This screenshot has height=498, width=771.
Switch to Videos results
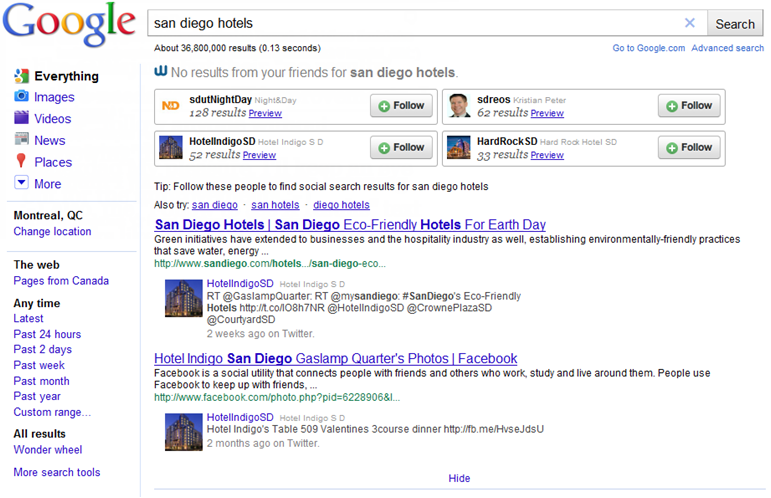tap(53, 119)
